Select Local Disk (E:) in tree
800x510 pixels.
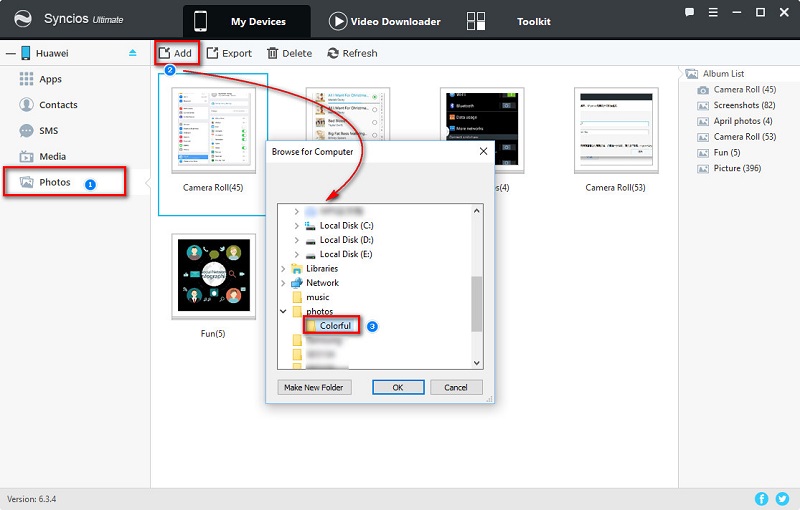(346, 254)
